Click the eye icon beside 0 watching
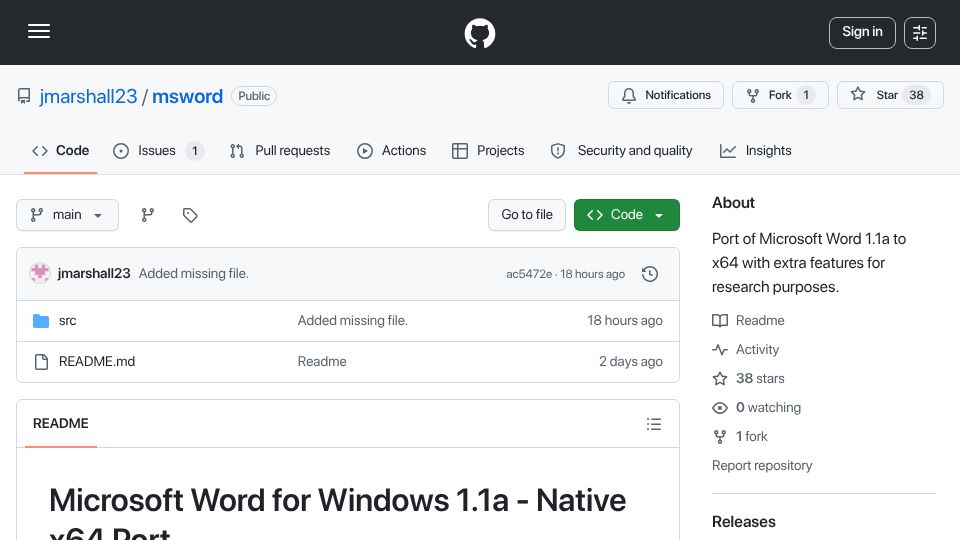Viewport: 960px width, 540px height. (720, 408)
